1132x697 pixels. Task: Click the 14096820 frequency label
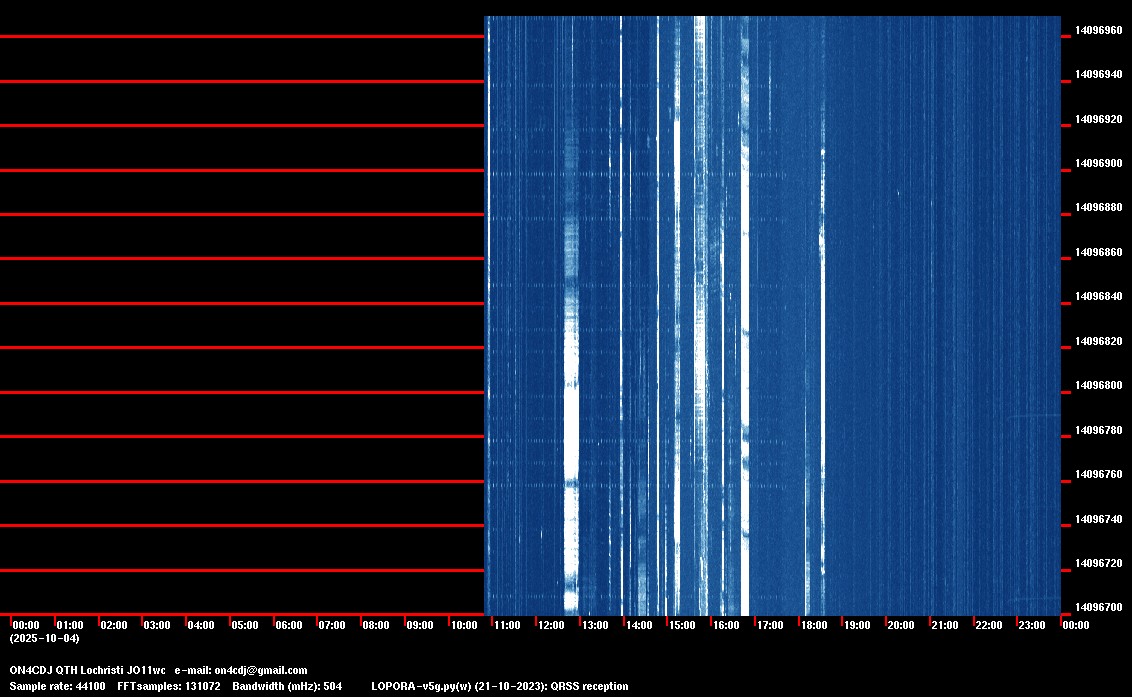[1098, 341]
